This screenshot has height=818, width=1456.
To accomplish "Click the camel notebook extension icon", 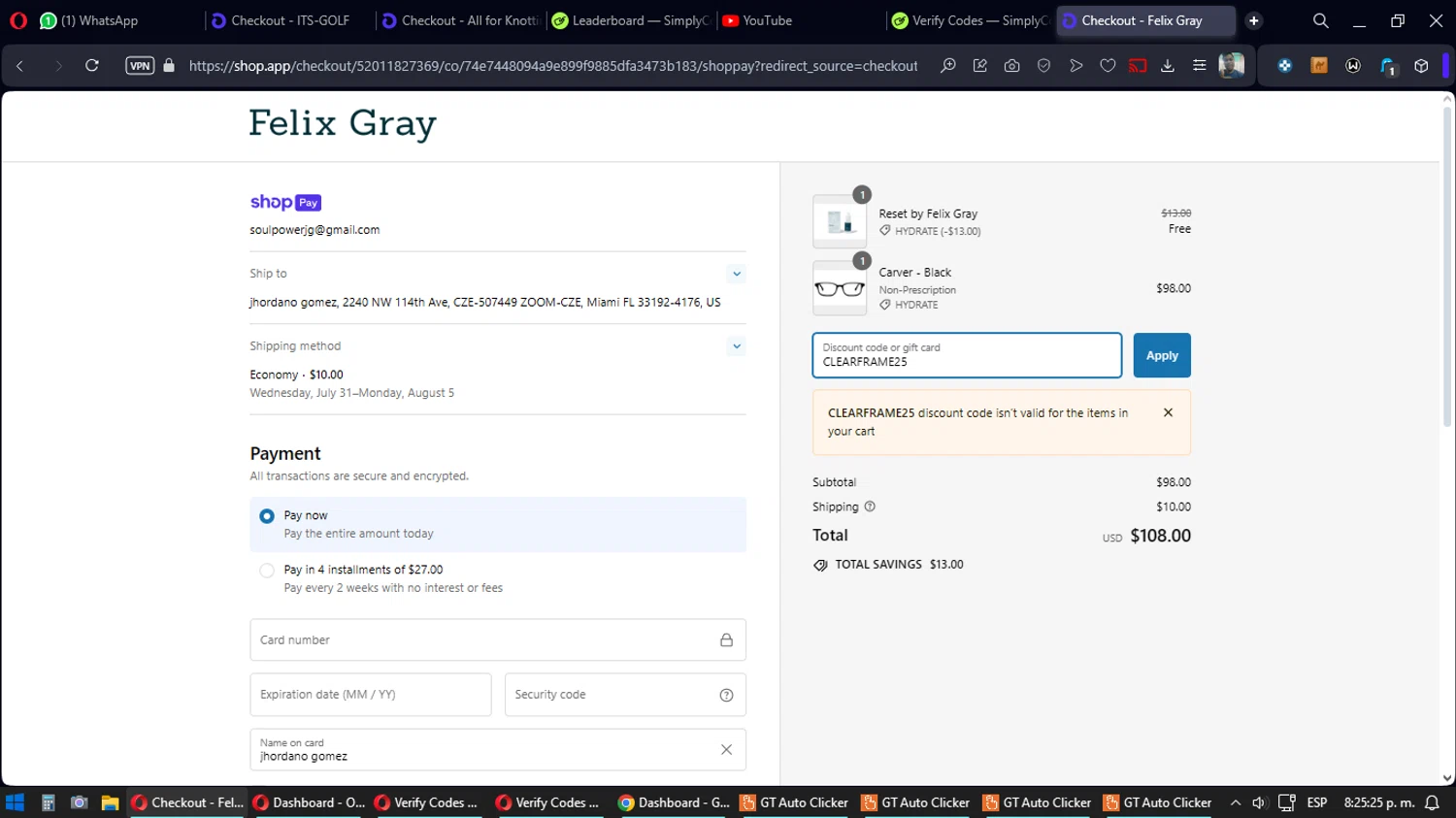I will [1319, 66].
